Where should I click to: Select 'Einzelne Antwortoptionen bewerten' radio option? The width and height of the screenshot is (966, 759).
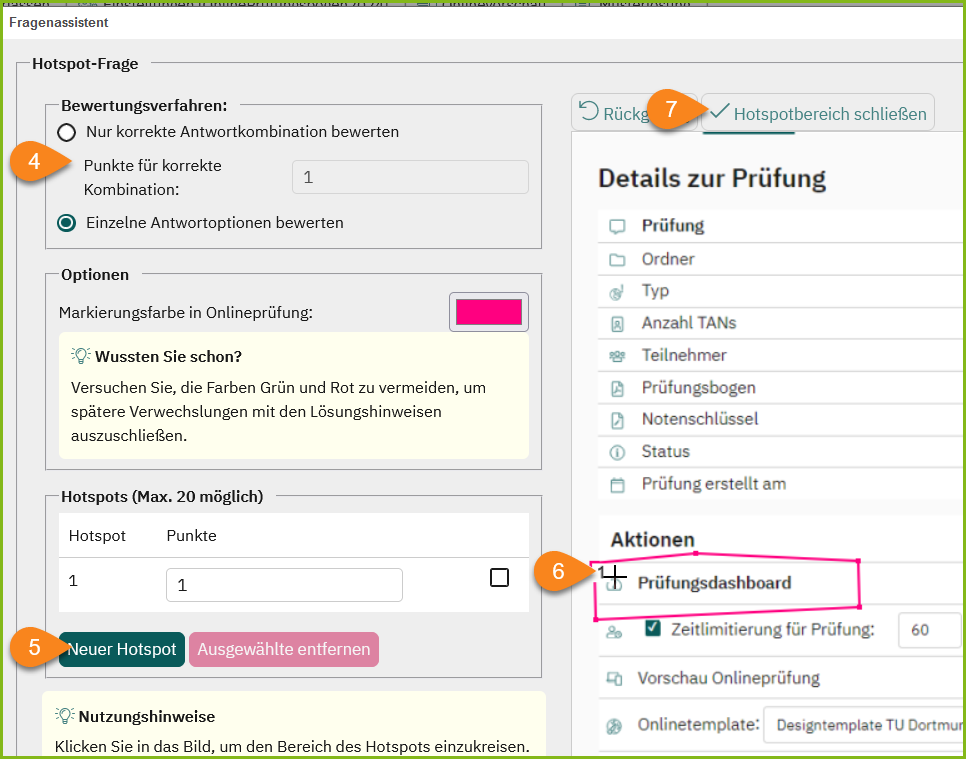(67, 223)
